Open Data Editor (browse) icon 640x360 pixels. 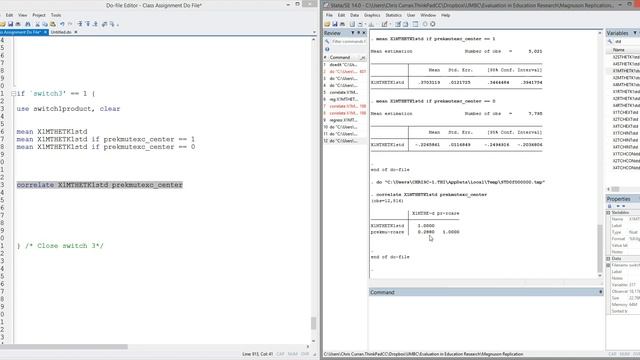(x=406, y=24)
